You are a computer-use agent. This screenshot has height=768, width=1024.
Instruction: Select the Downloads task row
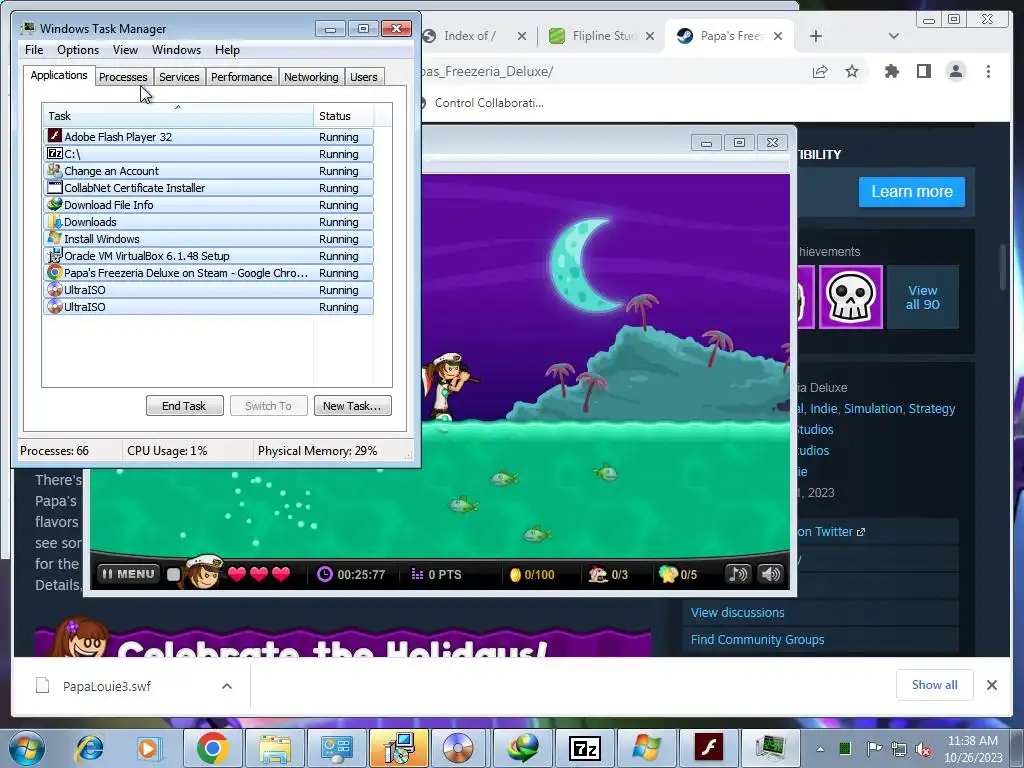209,221
